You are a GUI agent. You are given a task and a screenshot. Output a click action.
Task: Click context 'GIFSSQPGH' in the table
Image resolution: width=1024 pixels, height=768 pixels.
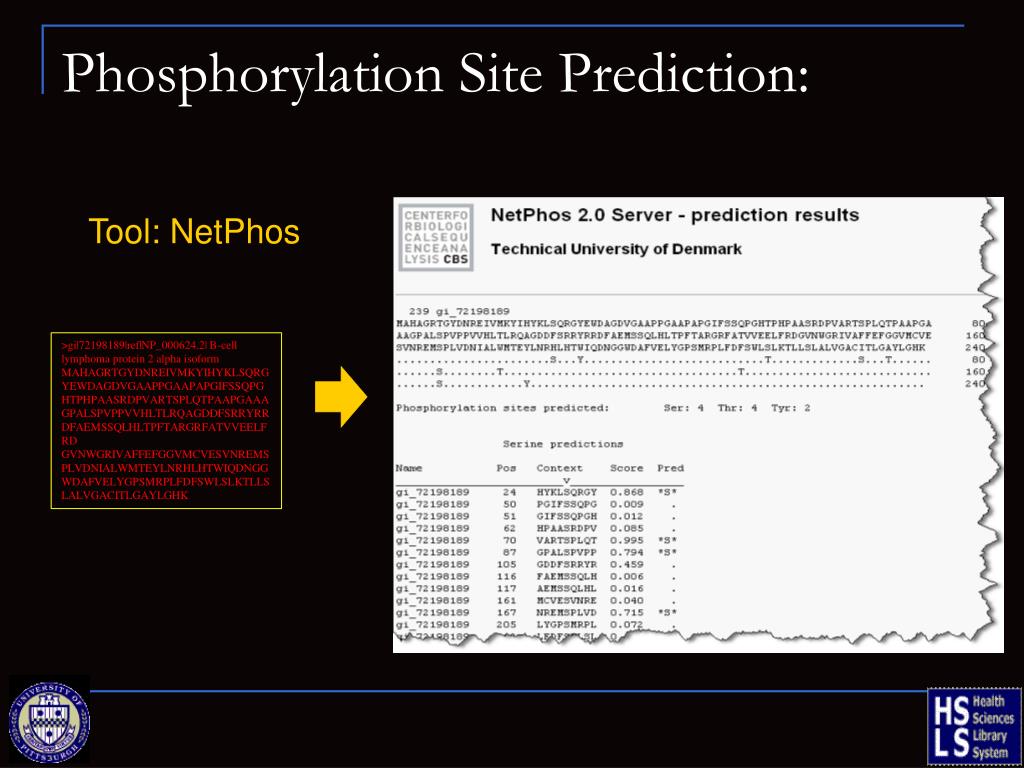(566, 516)
